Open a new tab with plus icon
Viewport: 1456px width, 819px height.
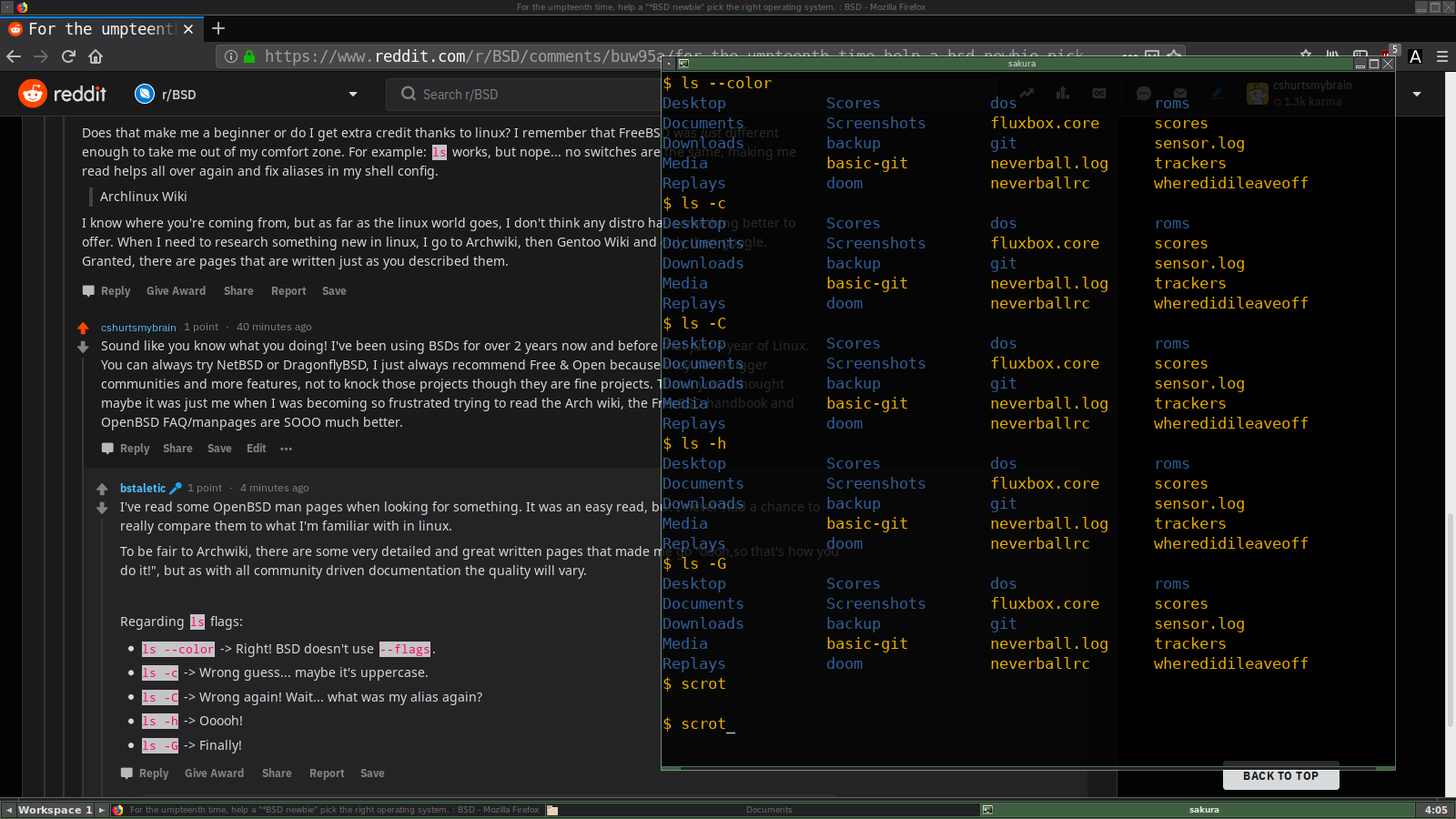point(218,29)
